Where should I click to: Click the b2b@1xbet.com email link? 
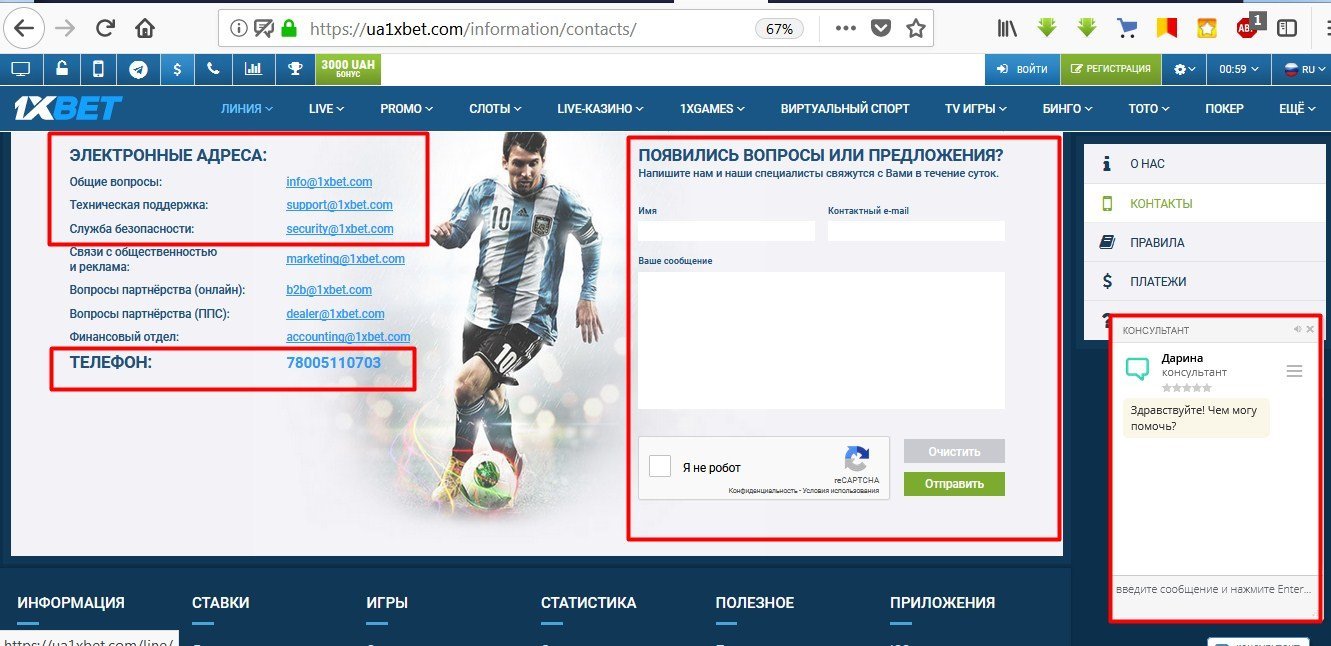(x=329, y=290)
